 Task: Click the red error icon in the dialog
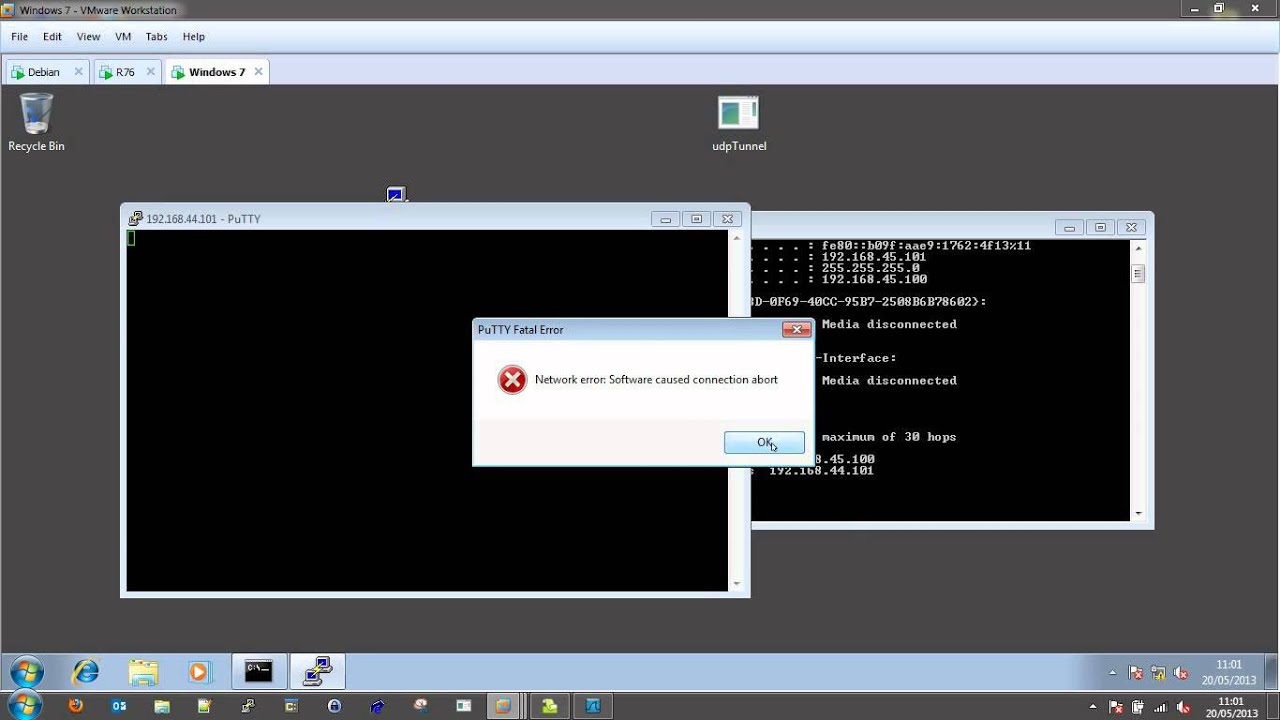coord(512,380)
